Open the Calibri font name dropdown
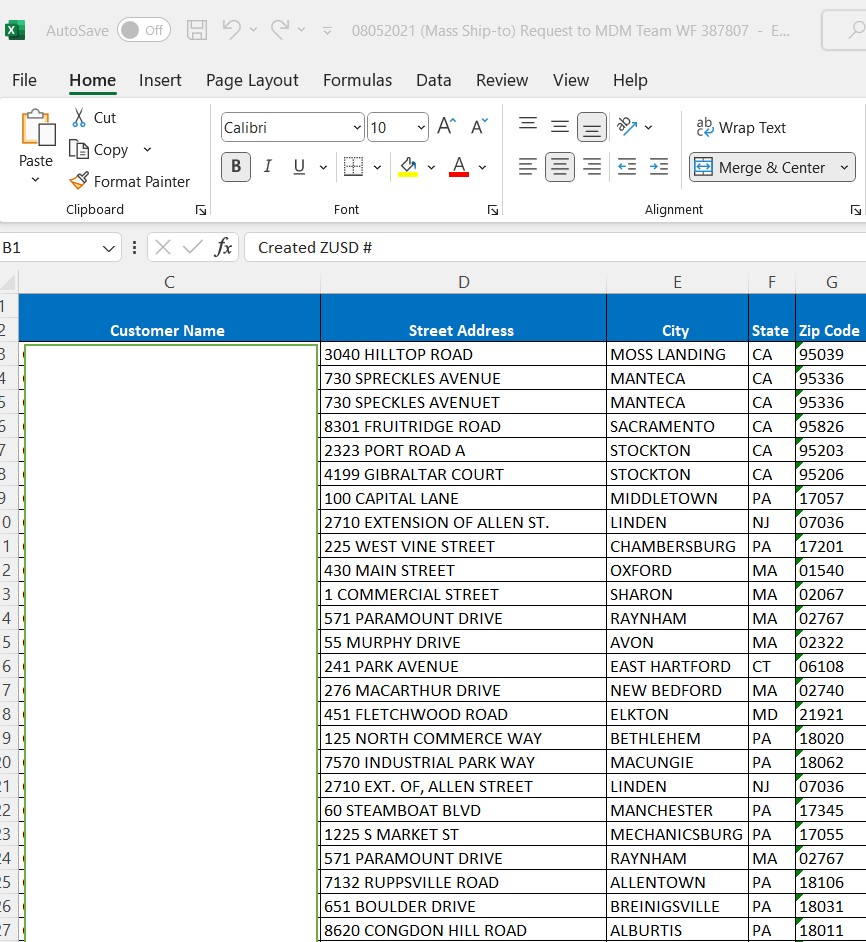Viewport: 866px width, 942px height. coord(358,128)
